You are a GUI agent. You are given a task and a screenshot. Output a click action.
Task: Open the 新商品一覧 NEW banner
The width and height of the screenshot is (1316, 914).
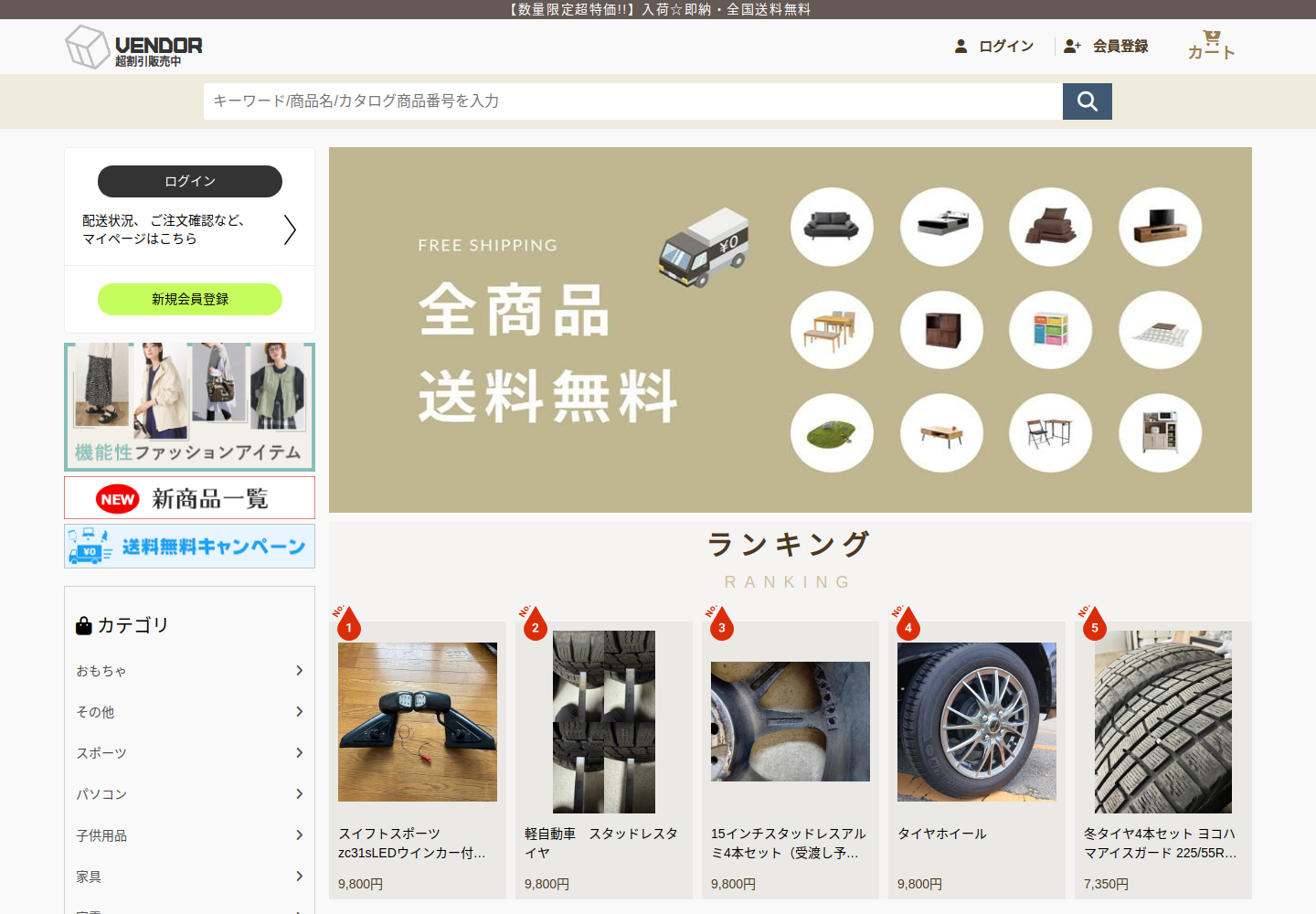click(190, 498)
